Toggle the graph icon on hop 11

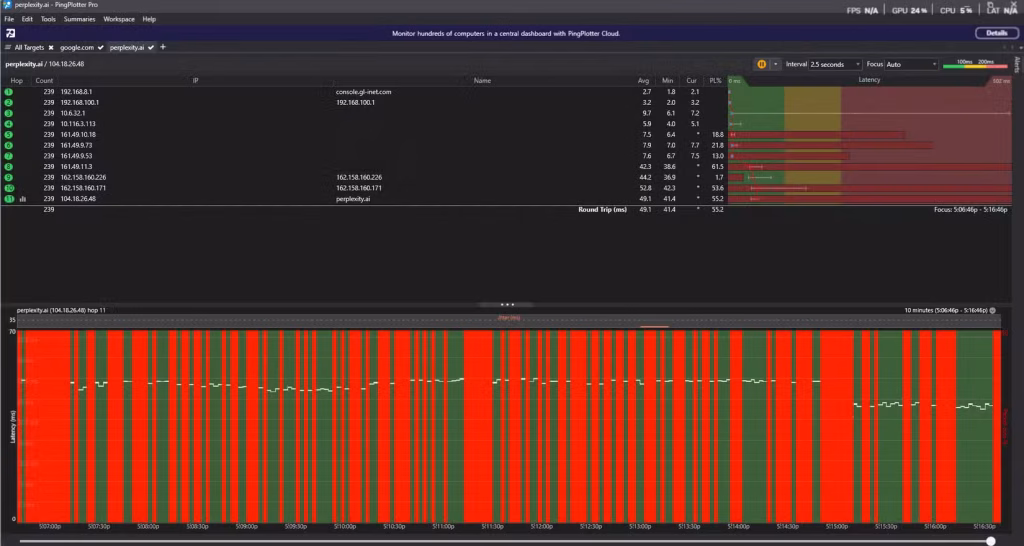pyautogui.click(x=22, y=199)
